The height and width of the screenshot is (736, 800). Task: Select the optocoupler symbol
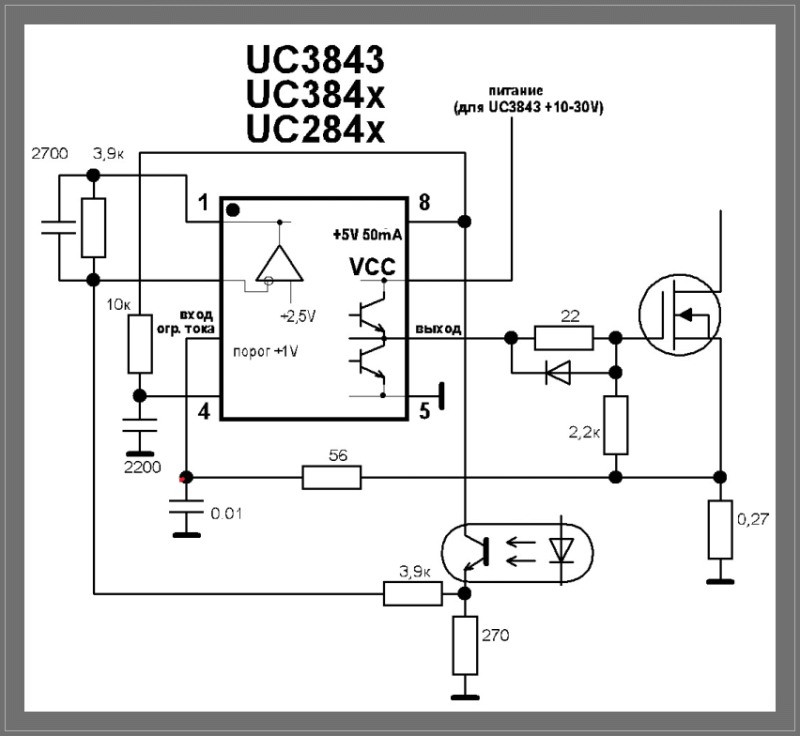tap(517, 553)
